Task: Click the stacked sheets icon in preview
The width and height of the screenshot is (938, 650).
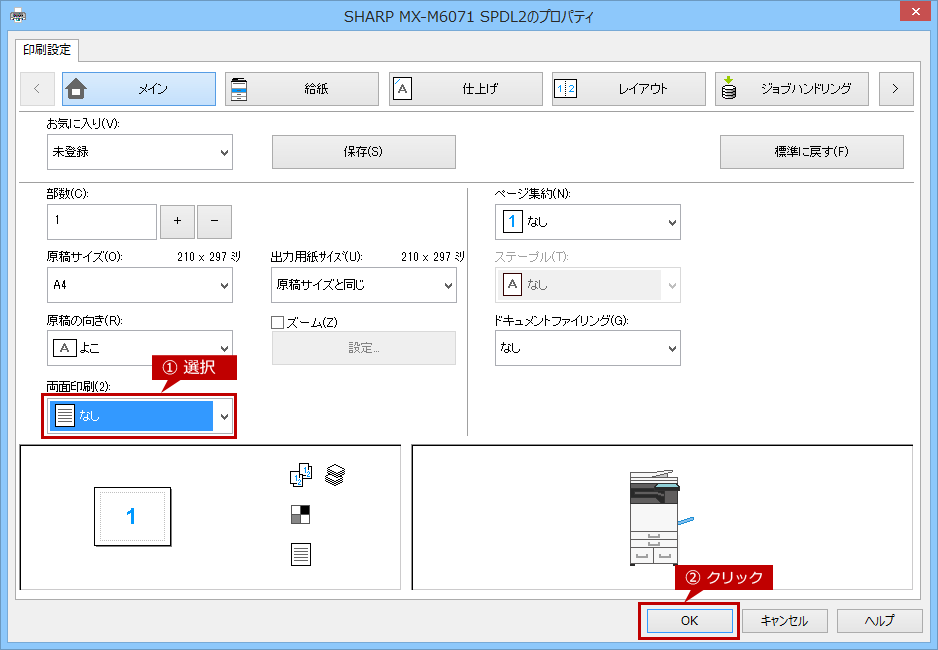Action: pyautogui.click(x=335, y=475)
